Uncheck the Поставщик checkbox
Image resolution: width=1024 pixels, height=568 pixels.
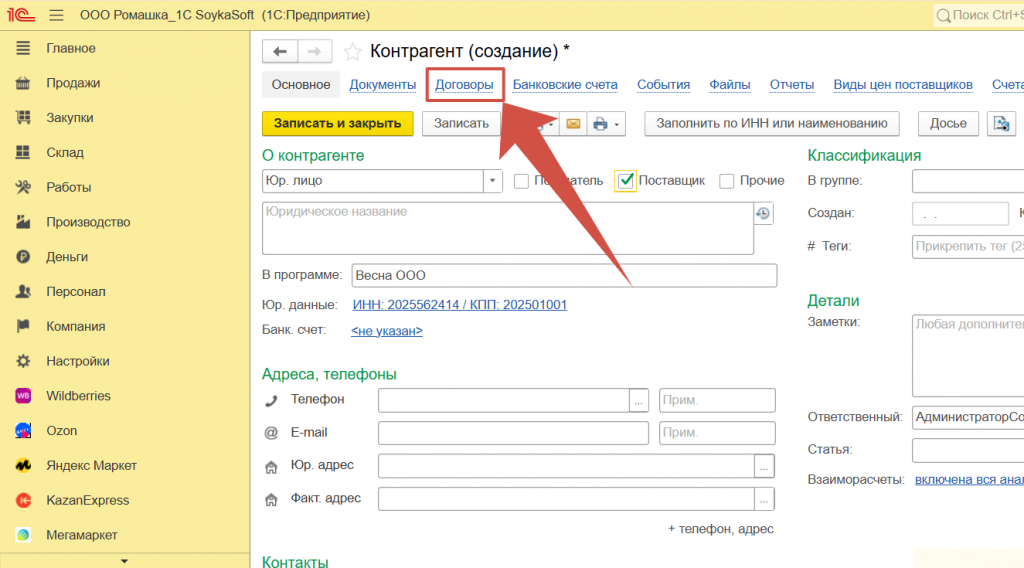(x=627, y=181)
